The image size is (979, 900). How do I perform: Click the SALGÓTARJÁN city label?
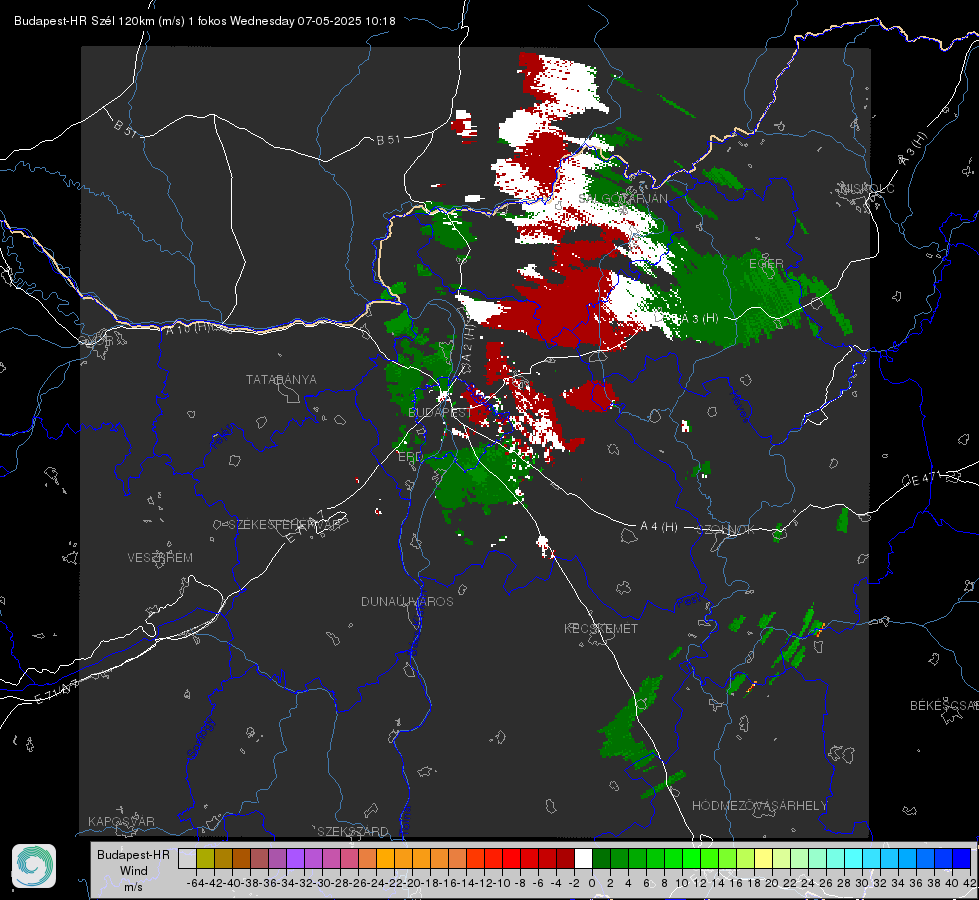point(622,199)
